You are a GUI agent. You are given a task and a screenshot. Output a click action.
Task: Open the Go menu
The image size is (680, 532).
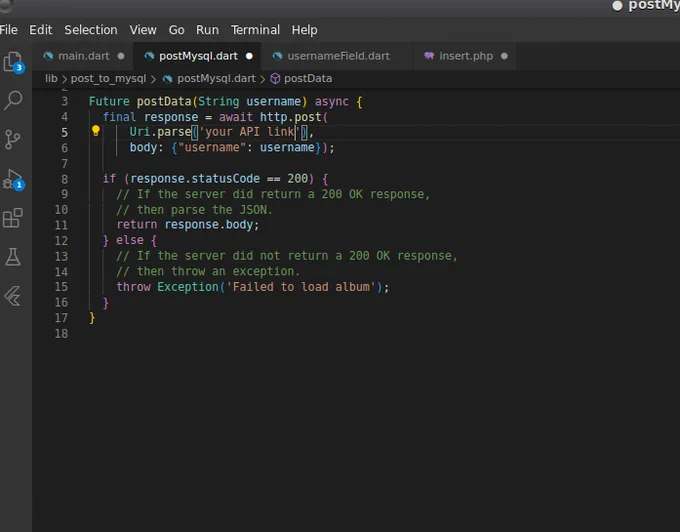pyautogui.click(x=177, y=30)
